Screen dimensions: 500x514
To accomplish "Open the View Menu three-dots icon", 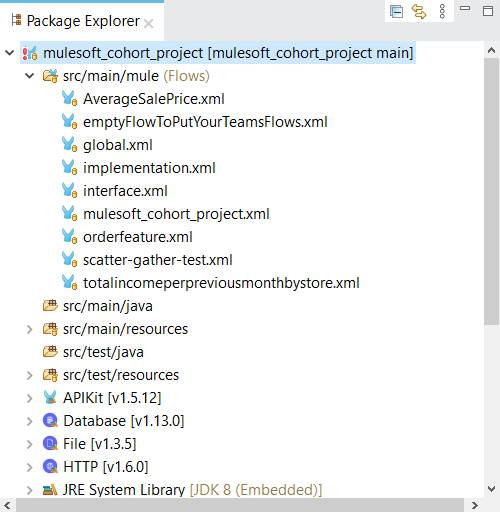I will pos(442,12).
